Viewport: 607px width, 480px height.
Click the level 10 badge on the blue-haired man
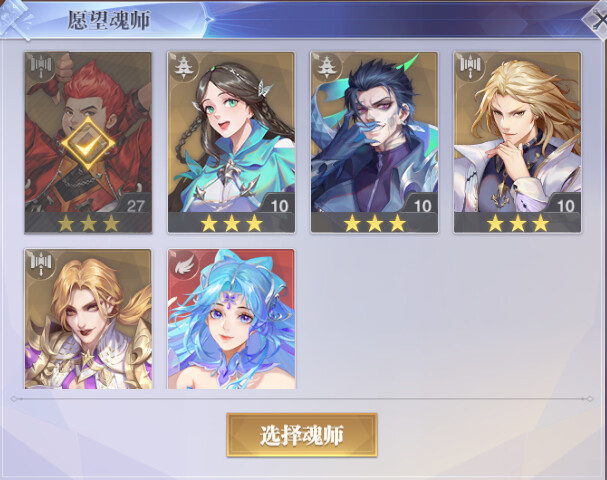coord(422,204)
